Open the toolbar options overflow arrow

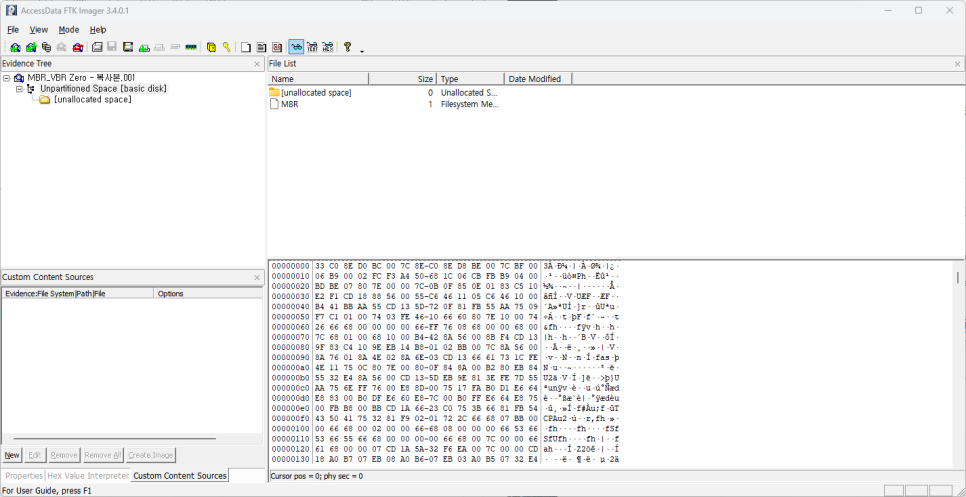click(362, 51)
